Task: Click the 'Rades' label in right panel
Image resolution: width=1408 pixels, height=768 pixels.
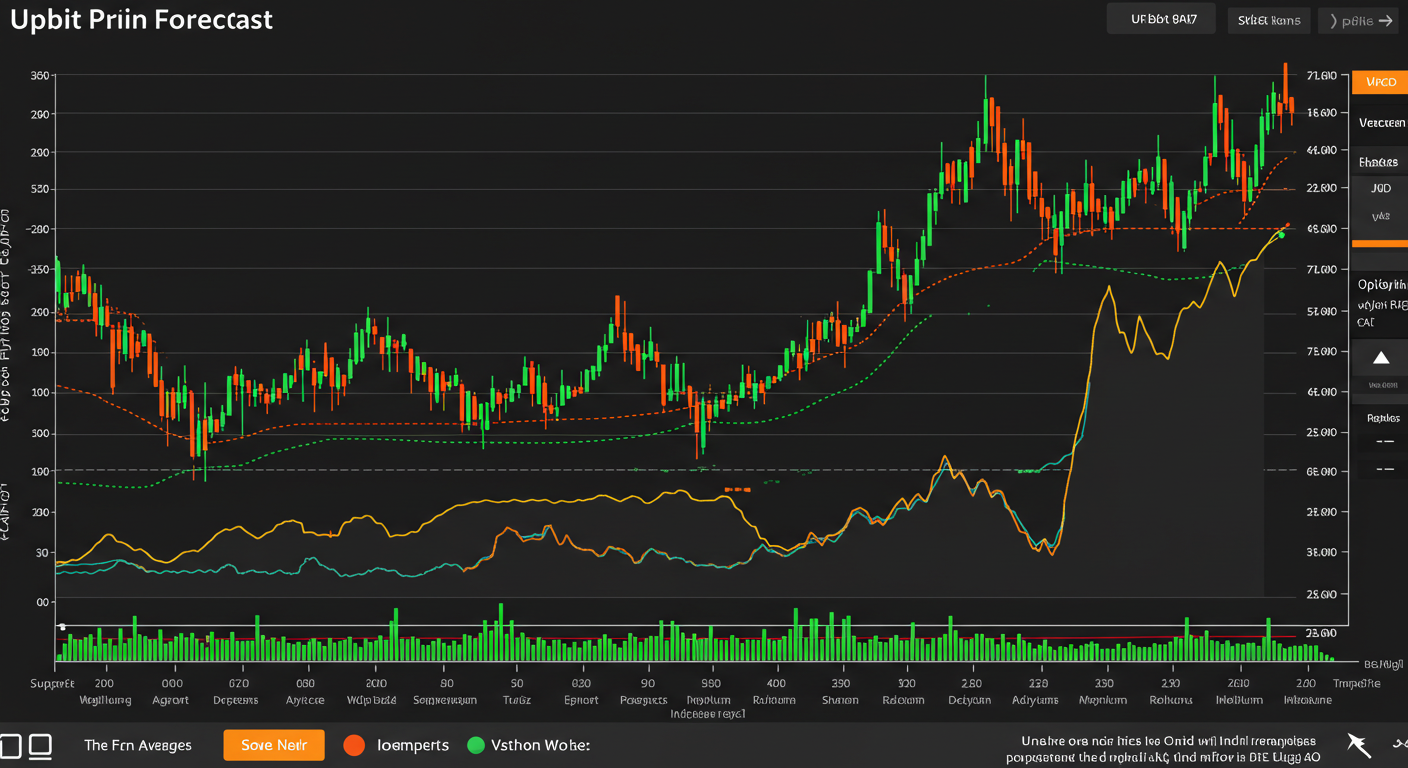Action: pos(1383,418)
